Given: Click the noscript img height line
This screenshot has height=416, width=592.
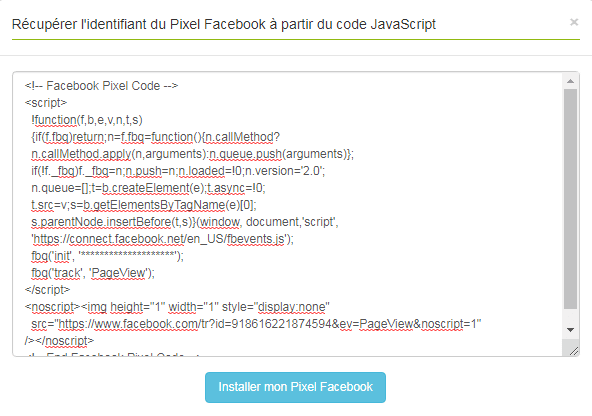Looking at the screenshot, I should point(177,307).
